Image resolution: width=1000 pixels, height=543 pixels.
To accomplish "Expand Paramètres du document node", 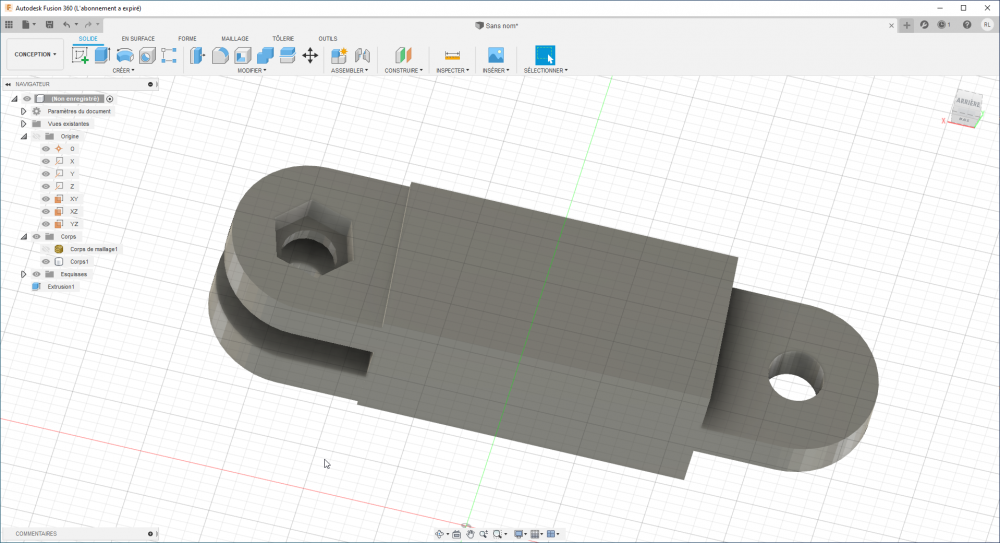I will (24, 111).
